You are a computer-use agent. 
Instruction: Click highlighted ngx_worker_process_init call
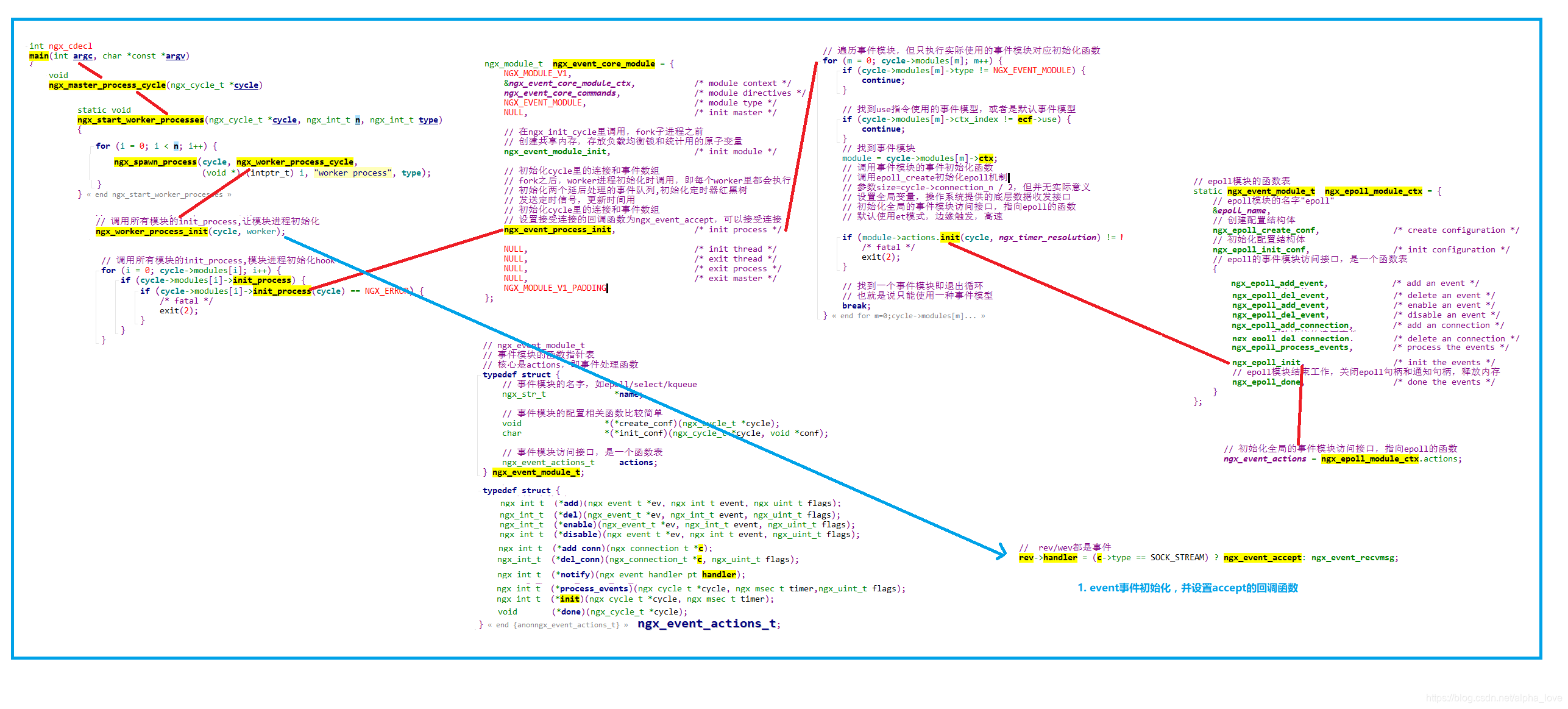pos(152,232)
